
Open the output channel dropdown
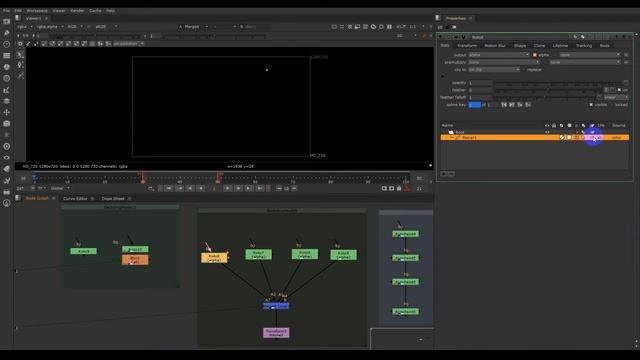[499, 55]
